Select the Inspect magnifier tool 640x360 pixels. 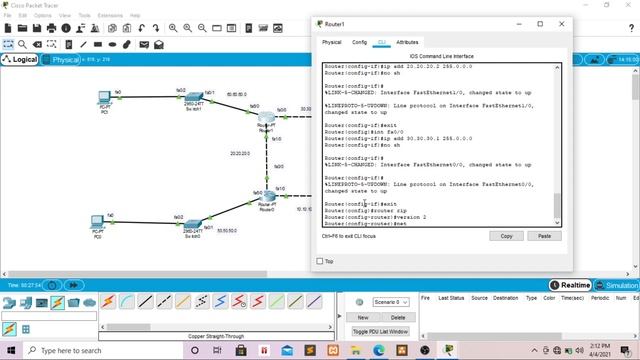[22, 44]
